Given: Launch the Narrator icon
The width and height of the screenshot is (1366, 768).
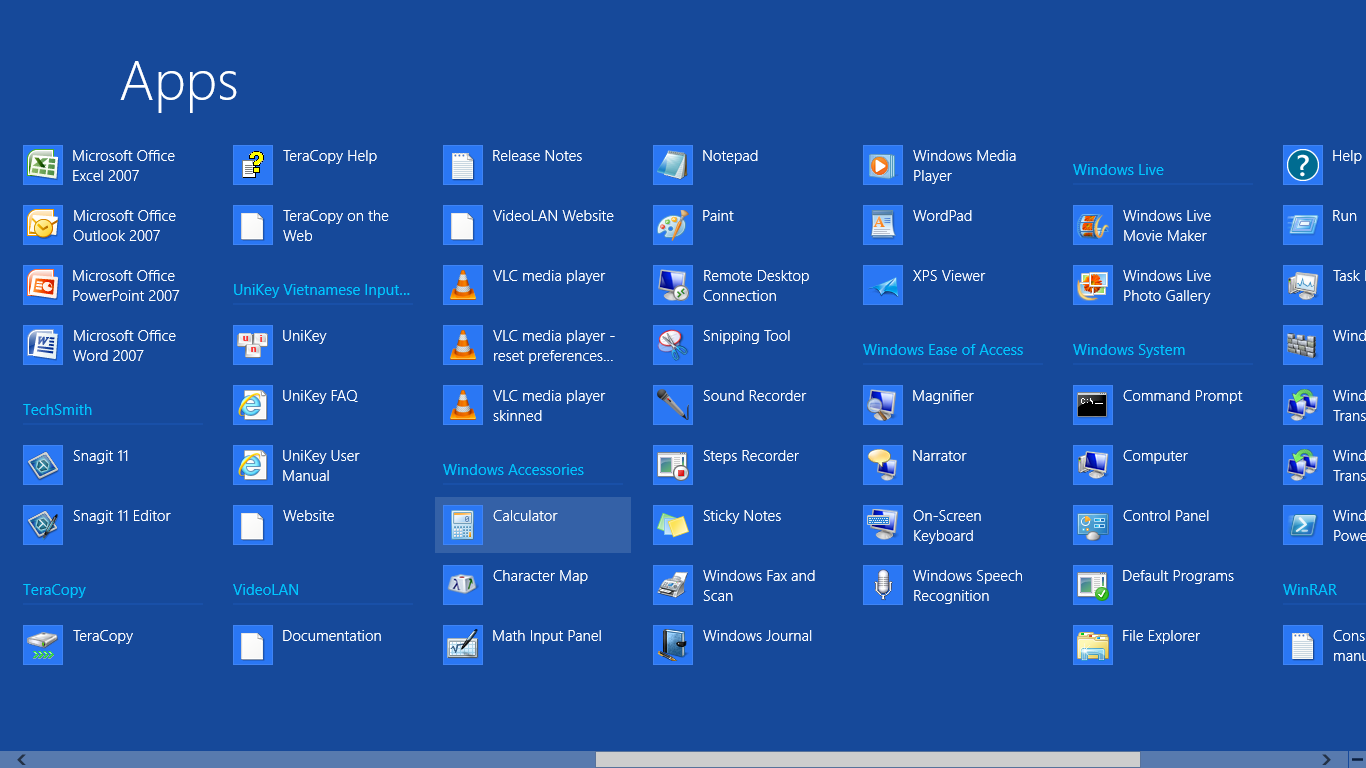Looking at the screenshot, I should 883,465.
